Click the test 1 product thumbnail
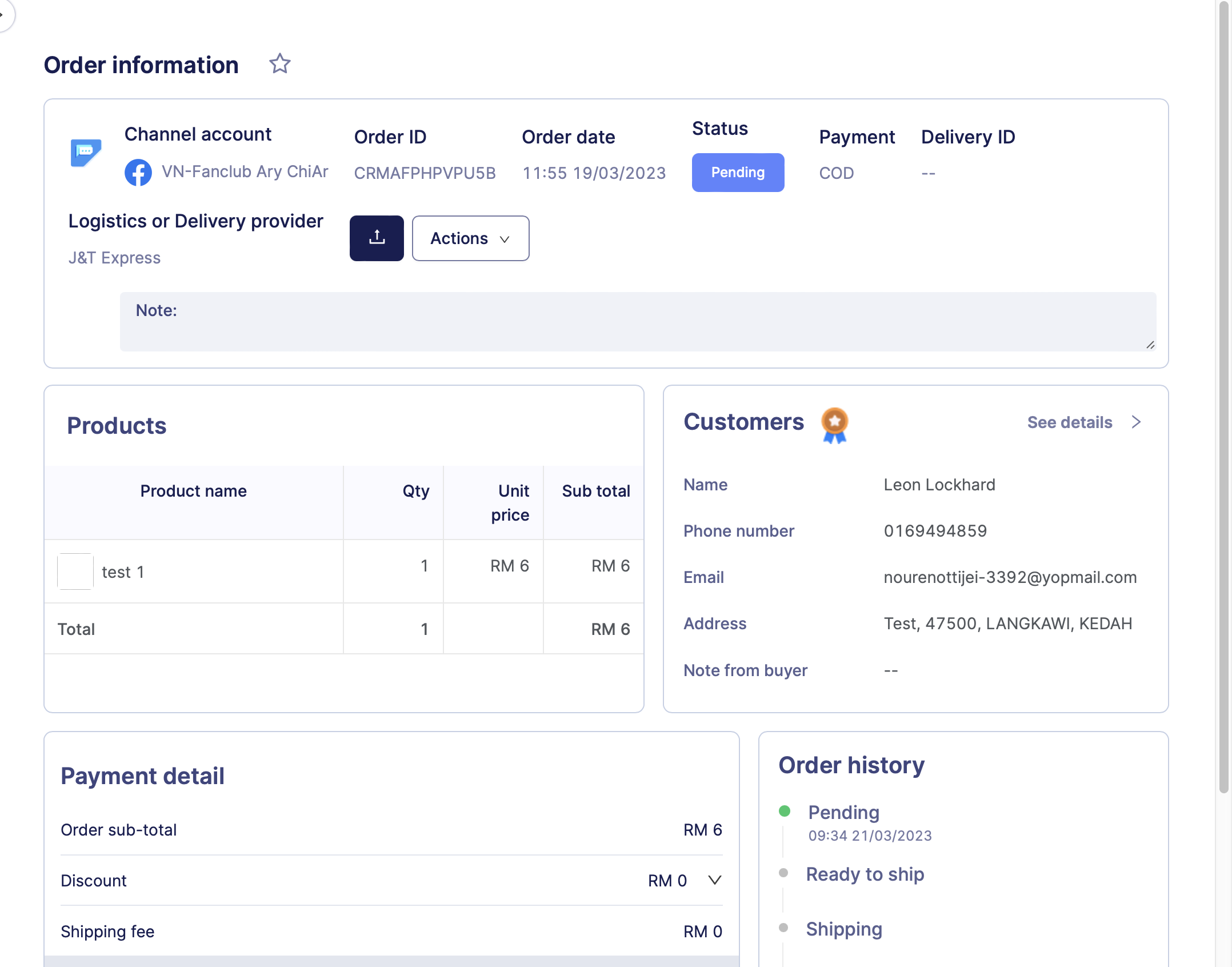The height and width of the screenshot is (967, 1232). [x=75, y=572]
